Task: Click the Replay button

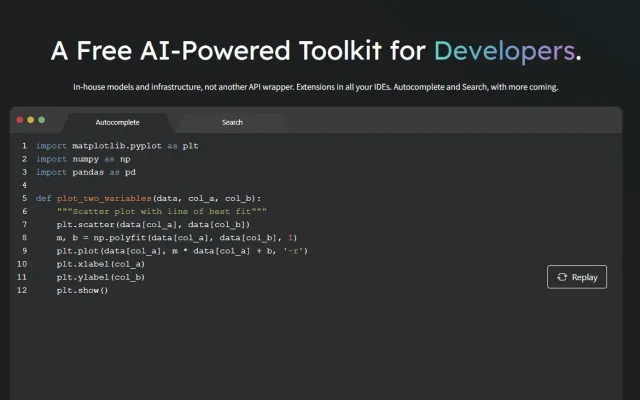Action: [x=577, y=277]
